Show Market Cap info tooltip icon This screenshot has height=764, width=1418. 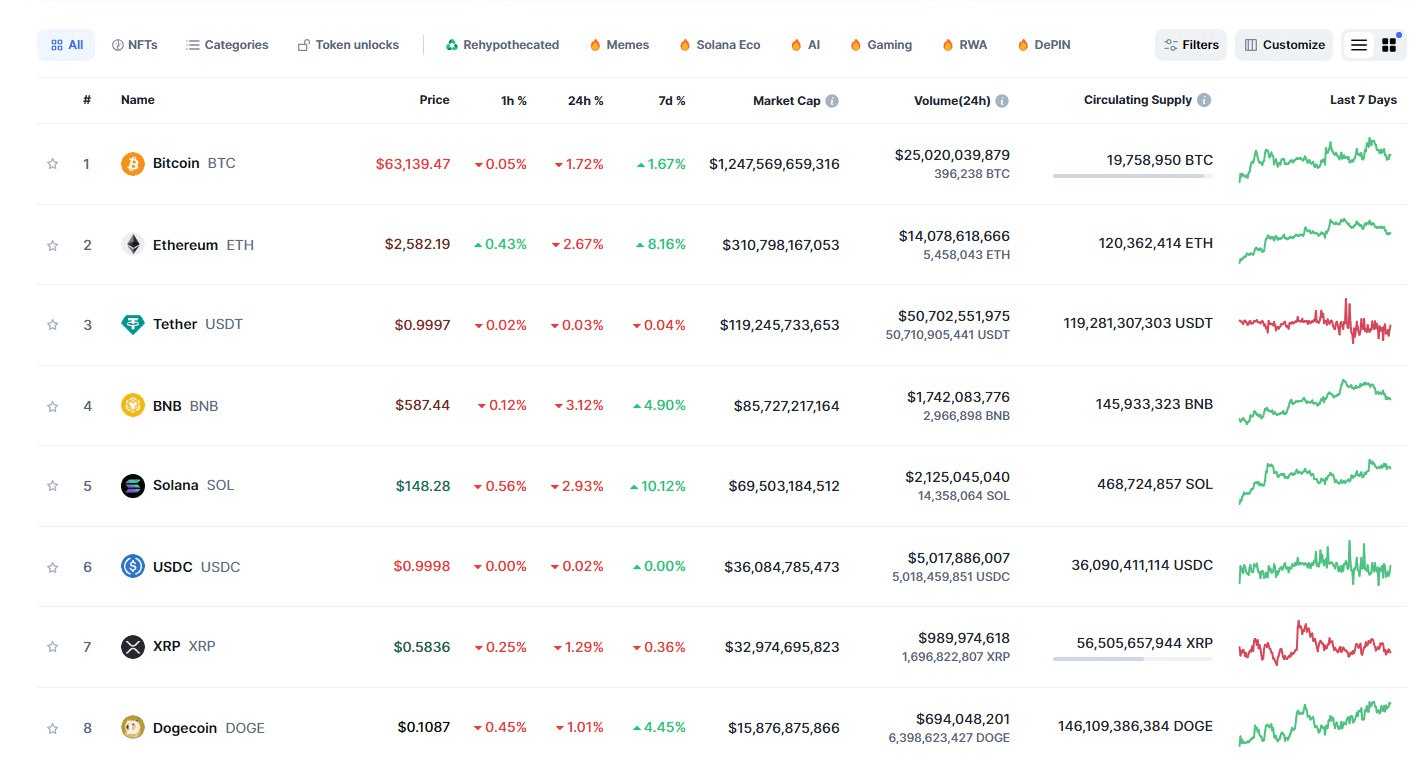click(832, 101)
